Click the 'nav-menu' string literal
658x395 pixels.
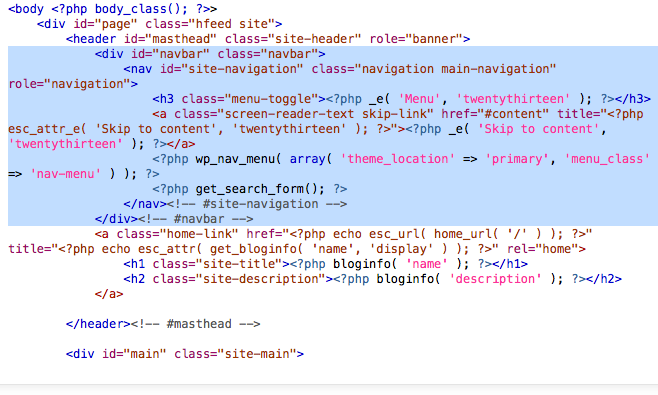(x=65, y=175)
